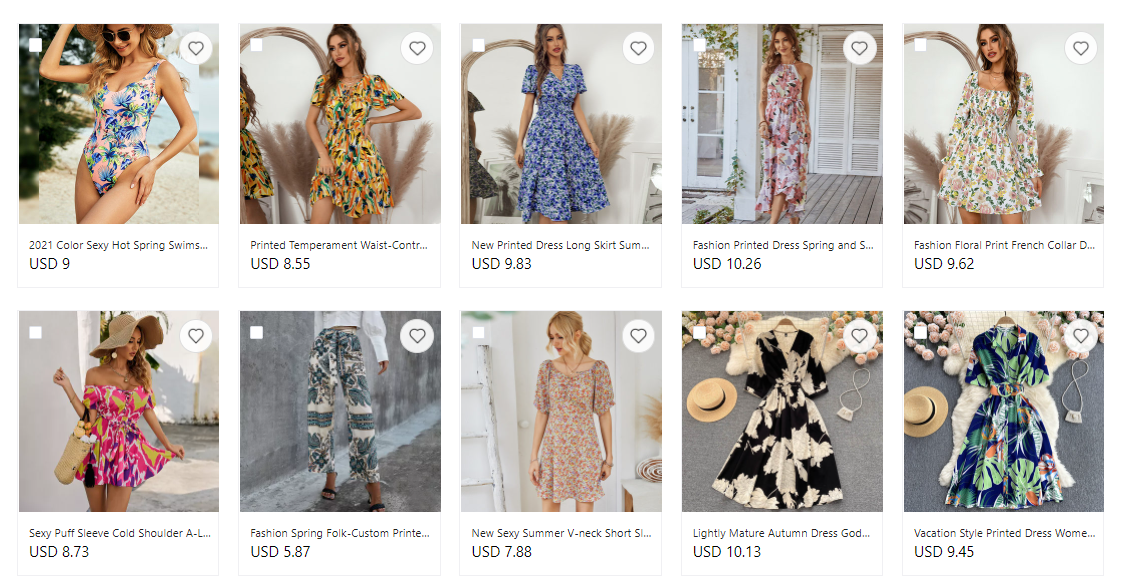Wishlist the Vacation Style Printed Dress
Screen dimensions: 1123x583
coord(1080,336)
